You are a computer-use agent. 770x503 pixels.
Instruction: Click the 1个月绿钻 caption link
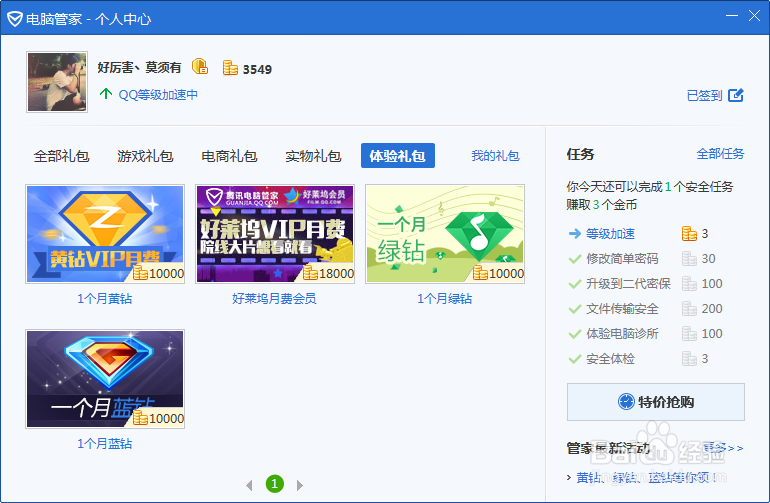(x=444, y=299)
